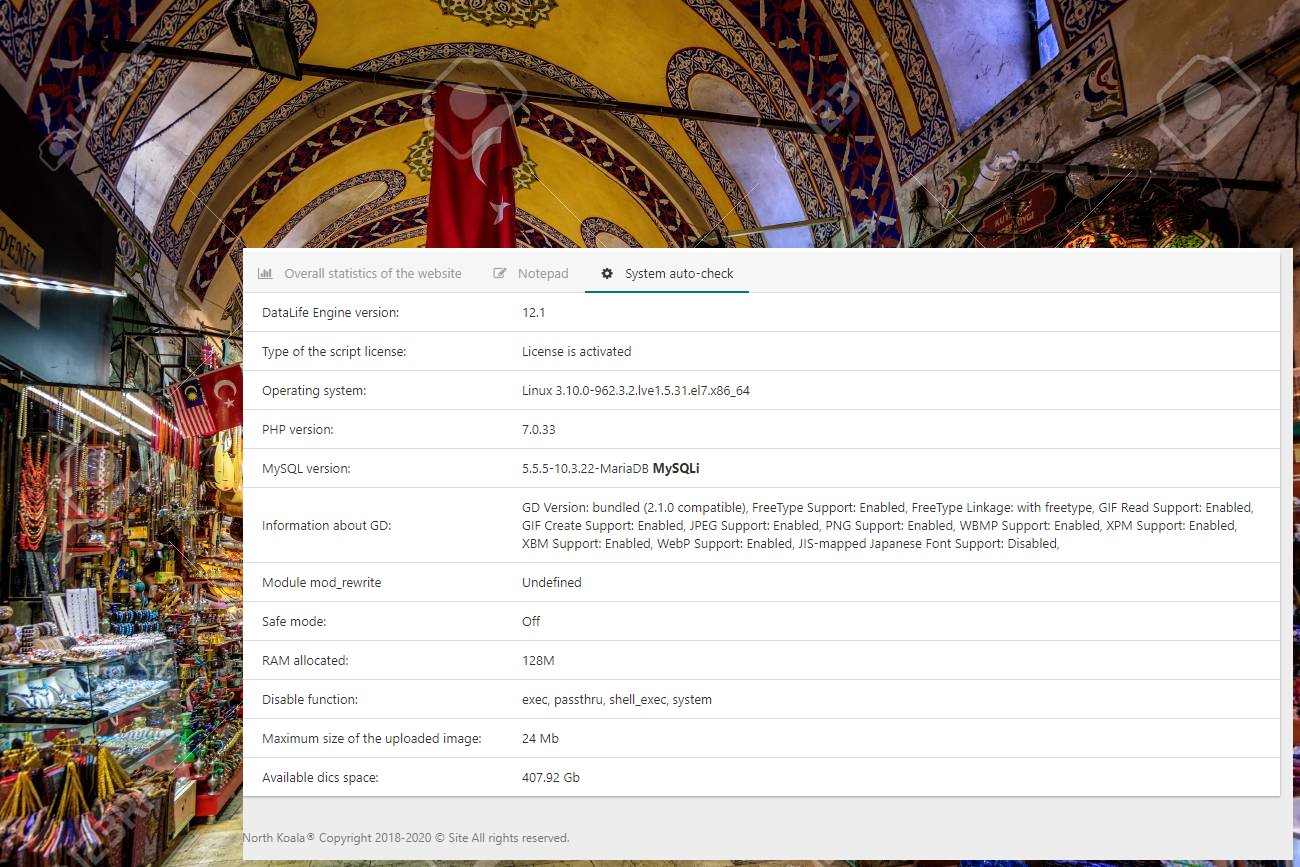Click the disabled functions list value
The image size is (1300, 867).
(x=616, y=699)
